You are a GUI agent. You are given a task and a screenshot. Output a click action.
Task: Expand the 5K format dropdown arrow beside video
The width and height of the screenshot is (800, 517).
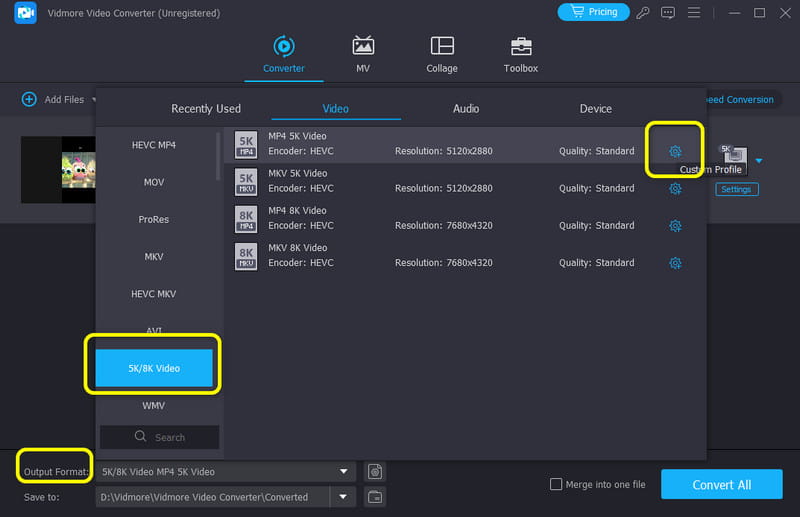759,160
